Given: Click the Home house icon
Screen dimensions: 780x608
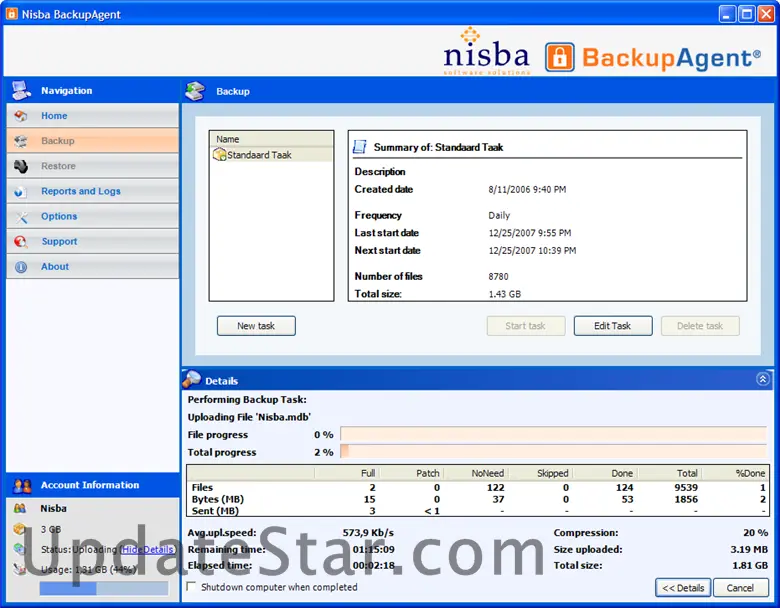Looking at the screenshot, I should [21, 116].
